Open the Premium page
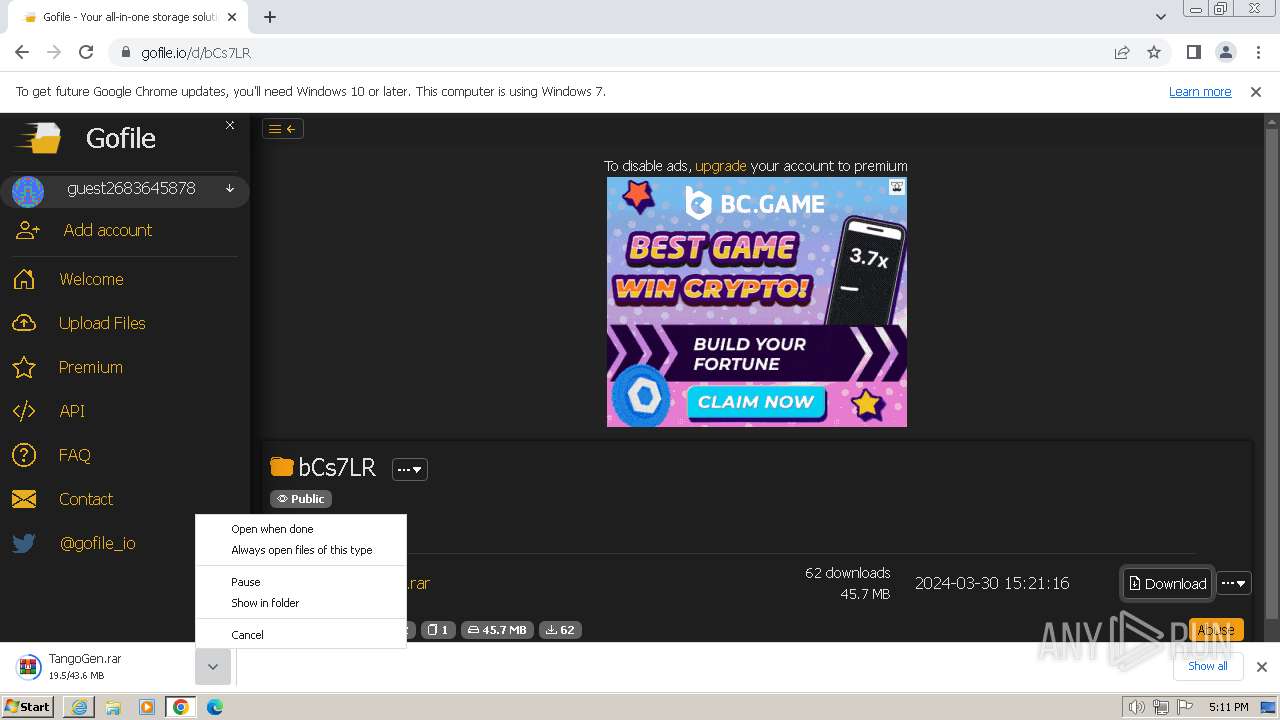 91,367
